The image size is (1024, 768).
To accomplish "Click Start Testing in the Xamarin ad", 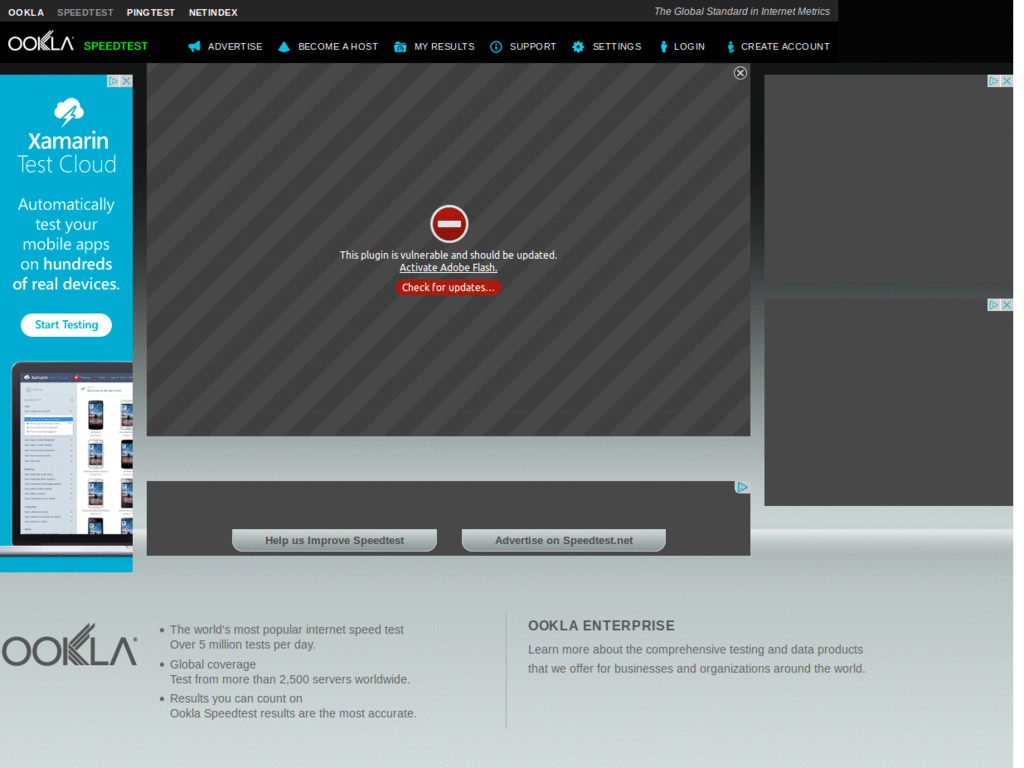I will coord(65,325).
